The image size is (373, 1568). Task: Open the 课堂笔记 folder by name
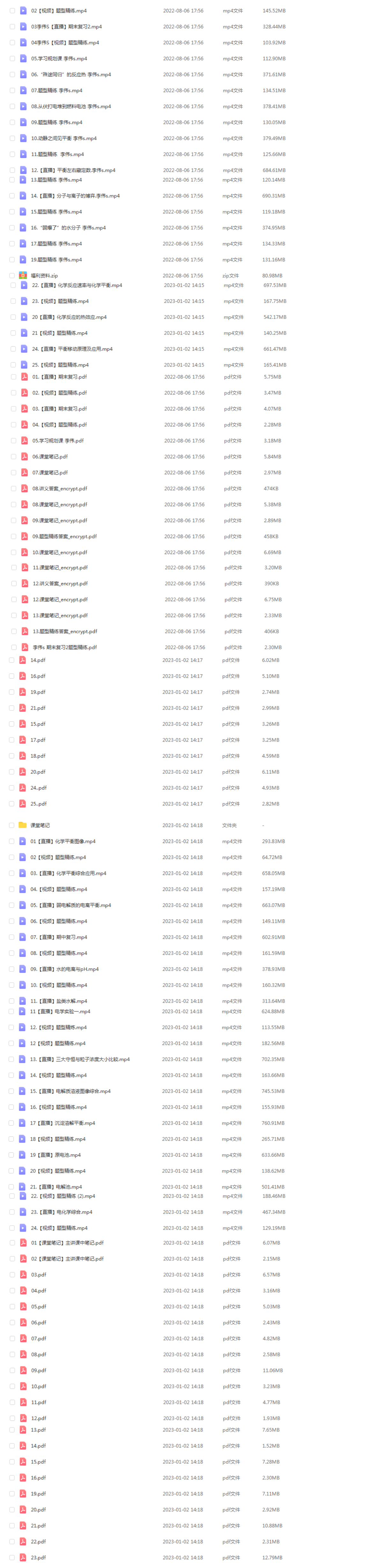[x=40, y=825]
